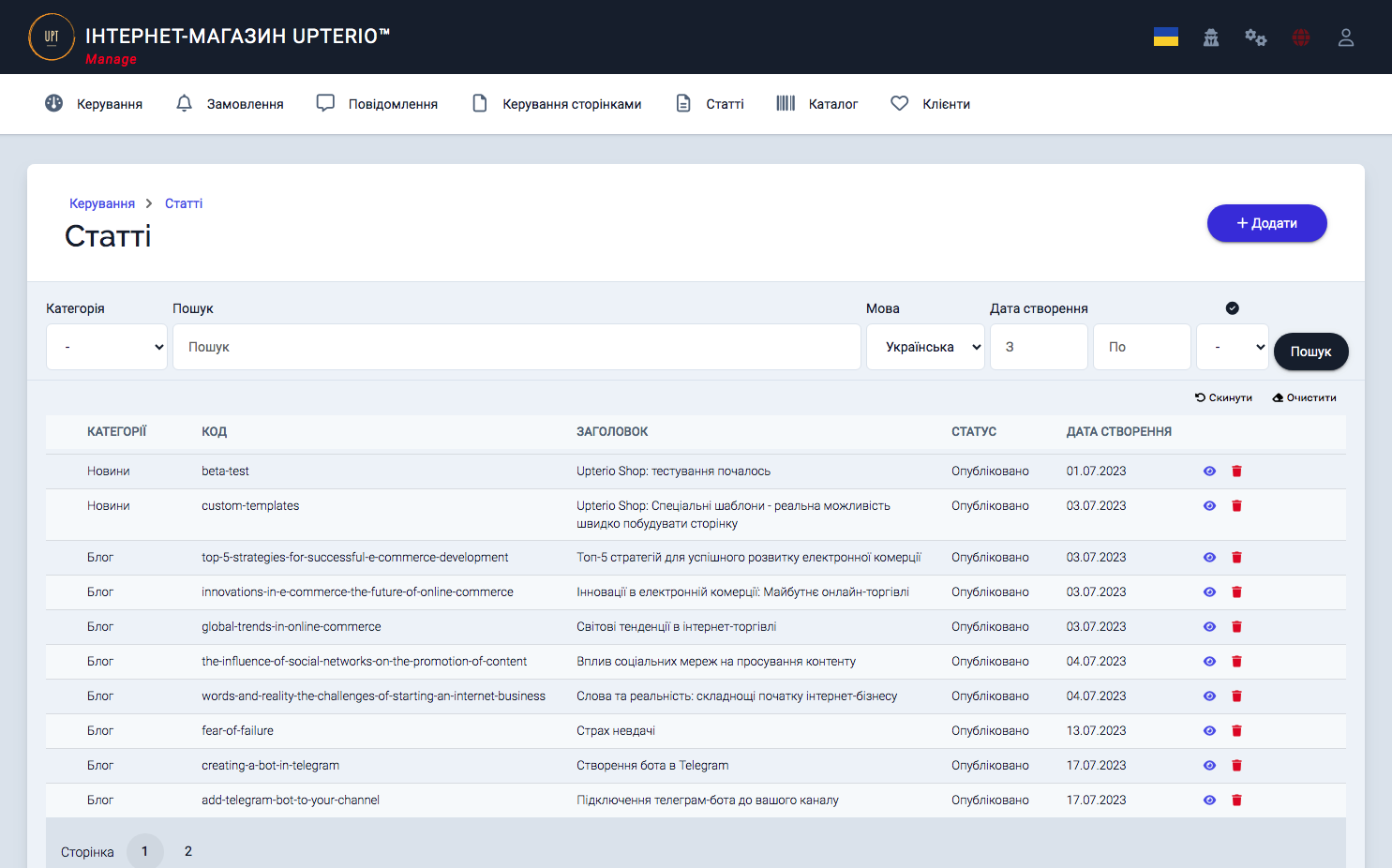The width and height of the screenshot is (1392, 868).
Task: Open Повідомлення menu item
Action: coord(377,104)
